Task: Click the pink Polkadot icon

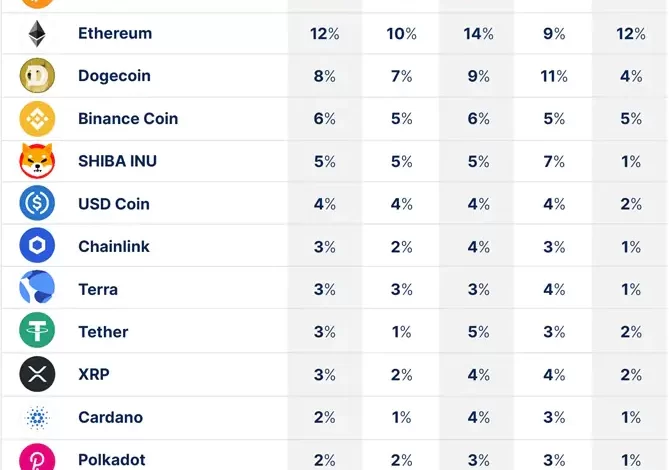Action: click(x=37, y=457)
